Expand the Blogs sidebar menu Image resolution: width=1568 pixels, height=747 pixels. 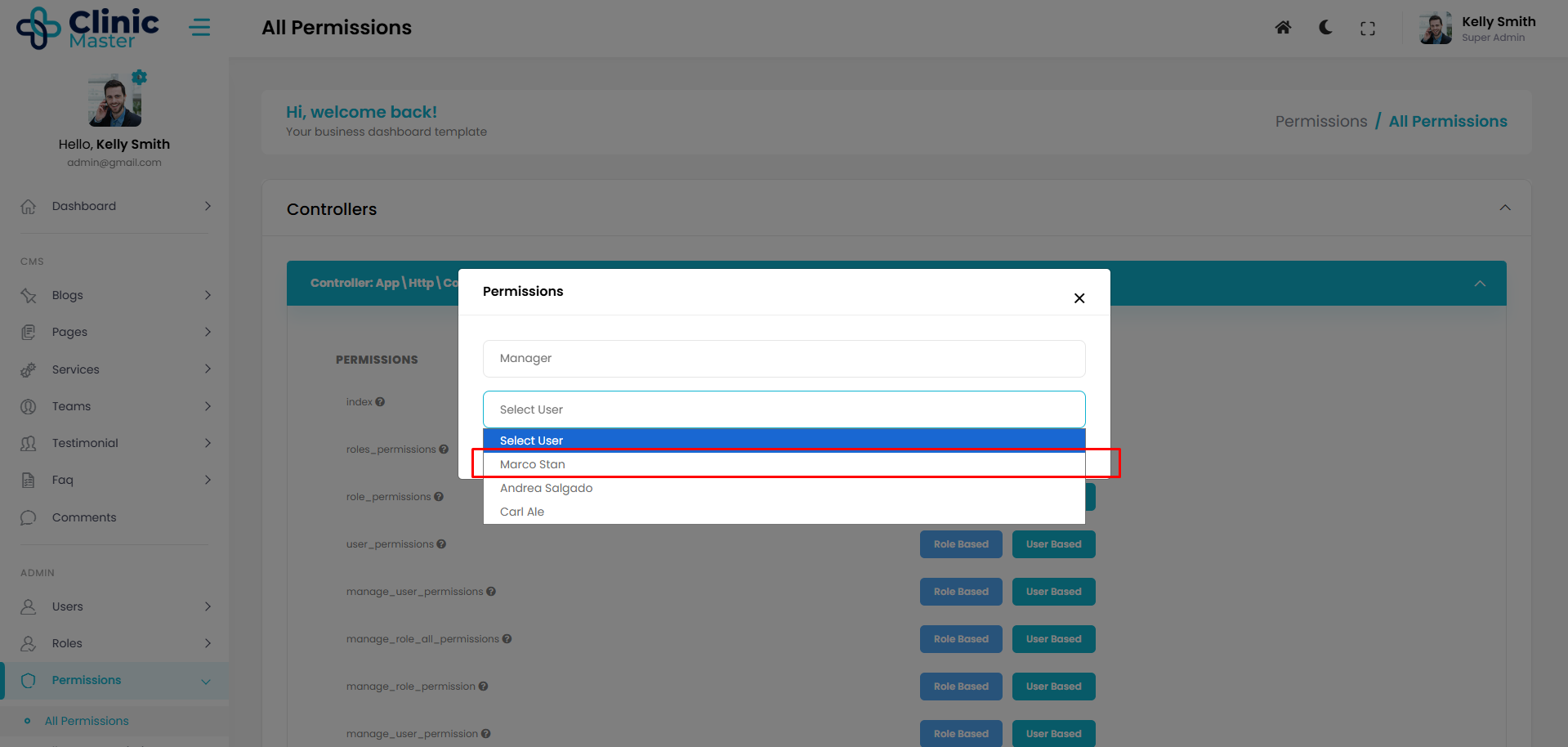pos(114,295)
